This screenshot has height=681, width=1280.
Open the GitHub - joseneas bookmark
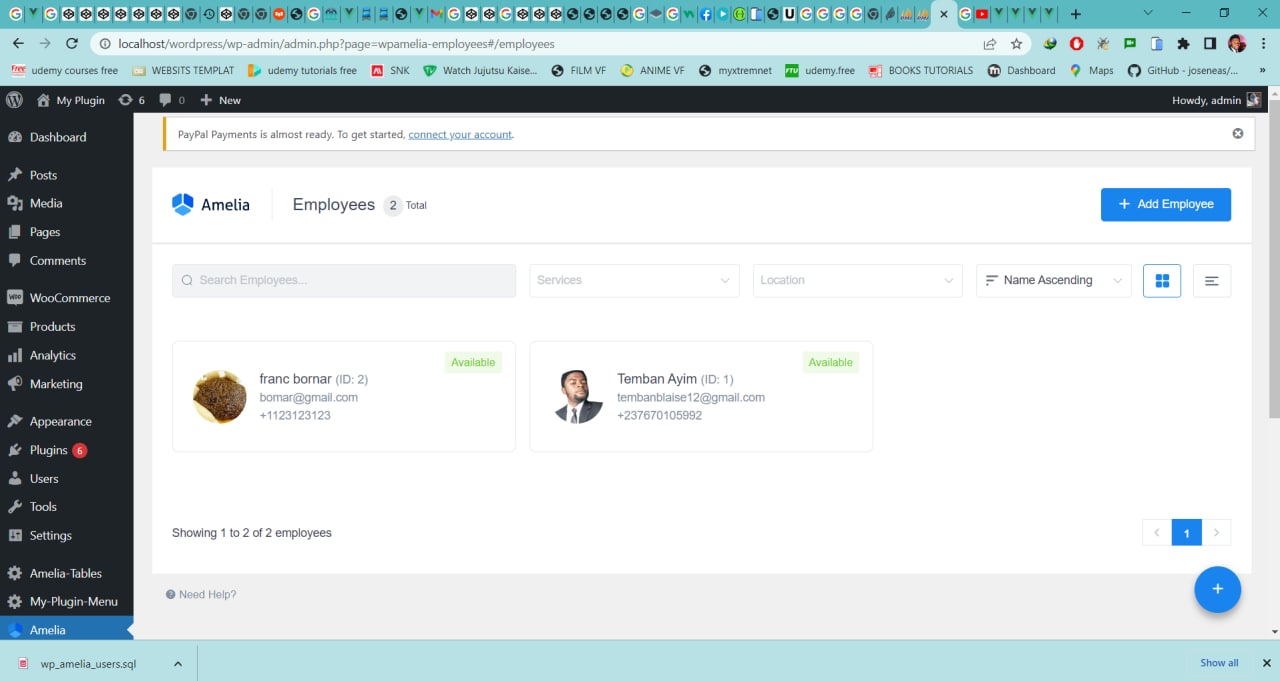tap(1183, 70)
